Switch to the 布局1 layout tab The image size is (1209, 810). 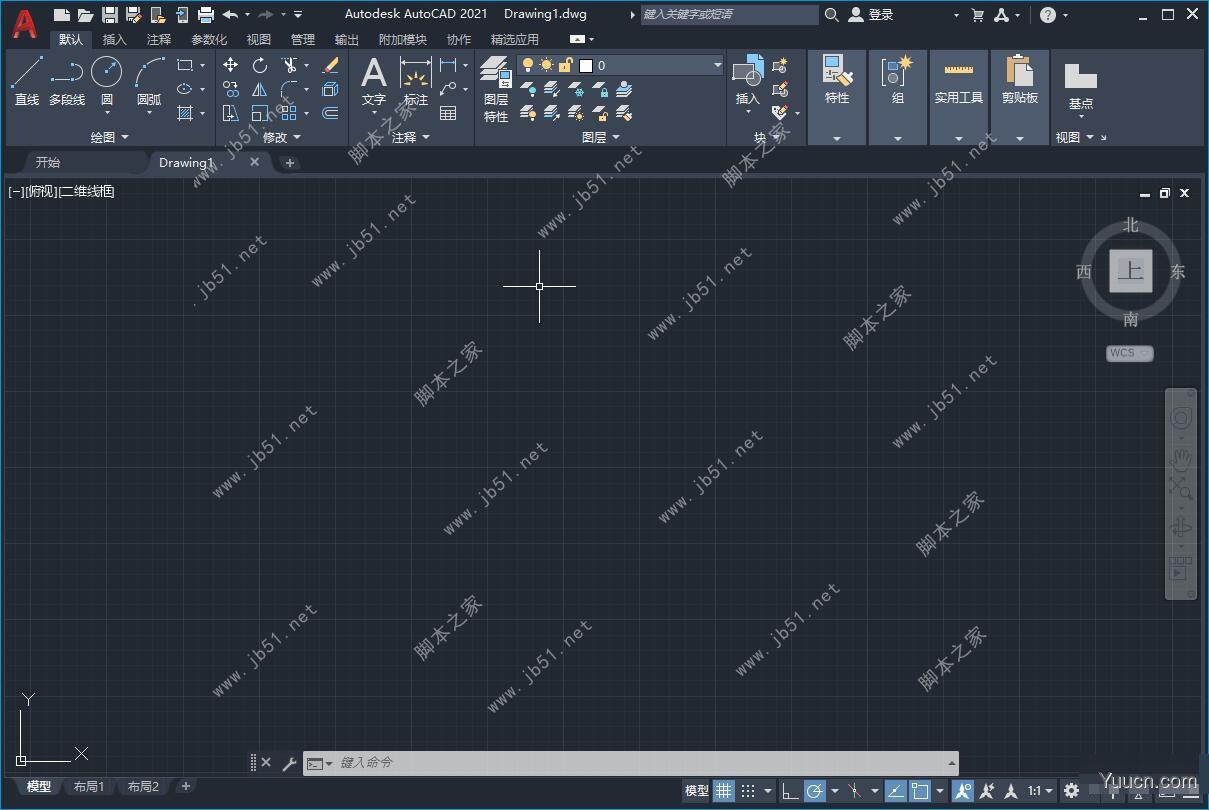[x=89, y=786]
